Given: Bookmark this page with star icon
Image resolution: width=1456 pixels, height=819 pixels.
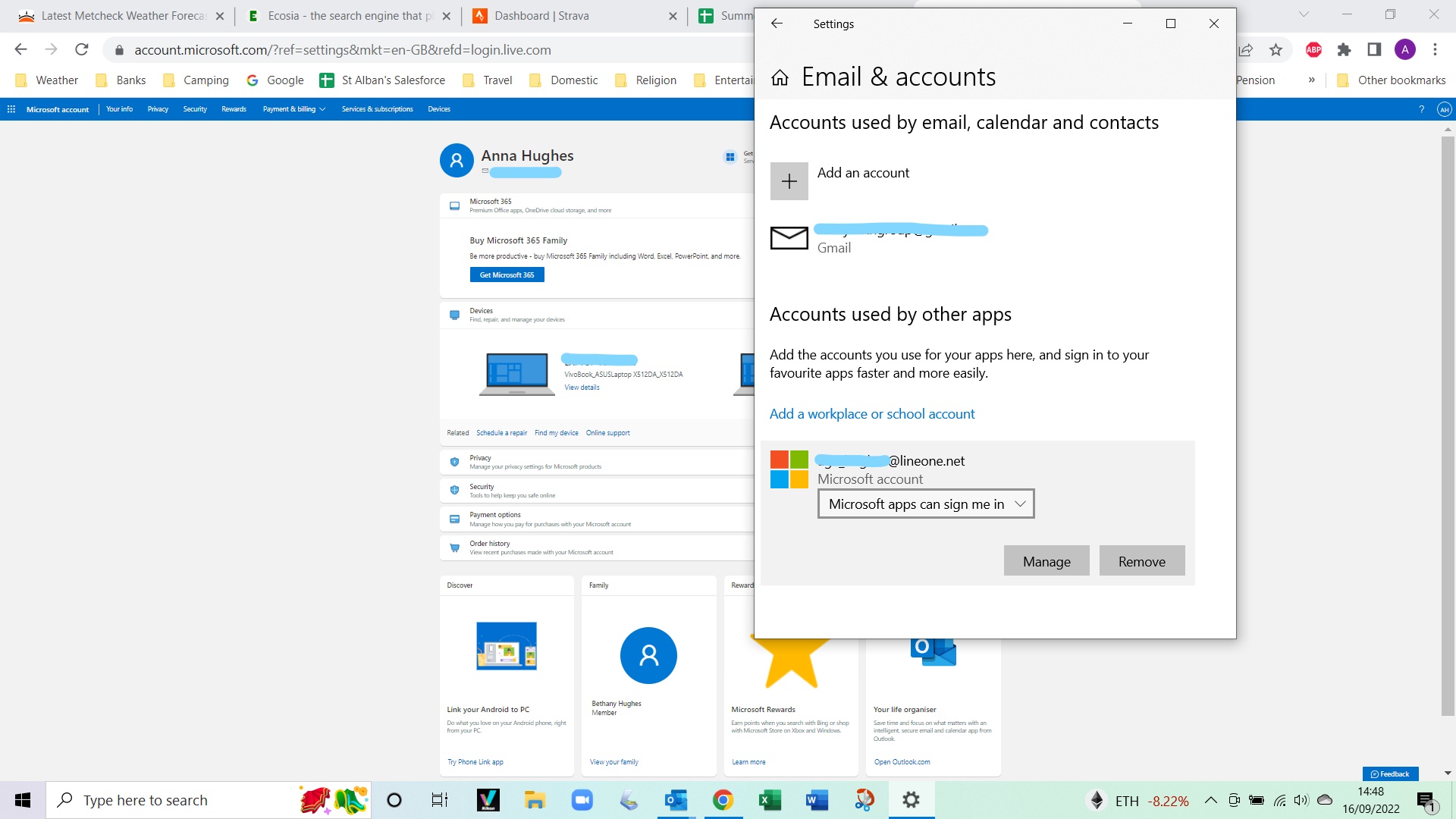Looking at the screenshot, I should pos(1276,50).
